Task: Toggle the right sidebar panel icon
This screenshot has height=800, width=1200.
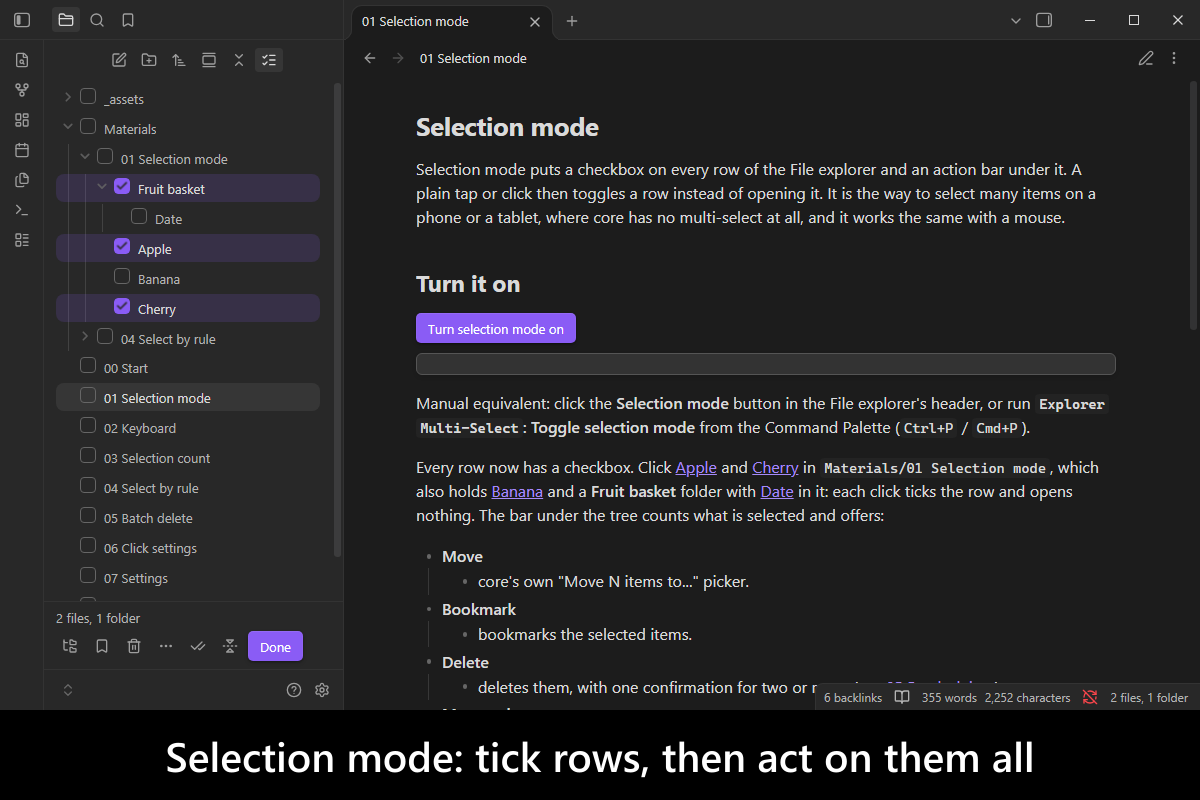Action: tap(1044, 20)
